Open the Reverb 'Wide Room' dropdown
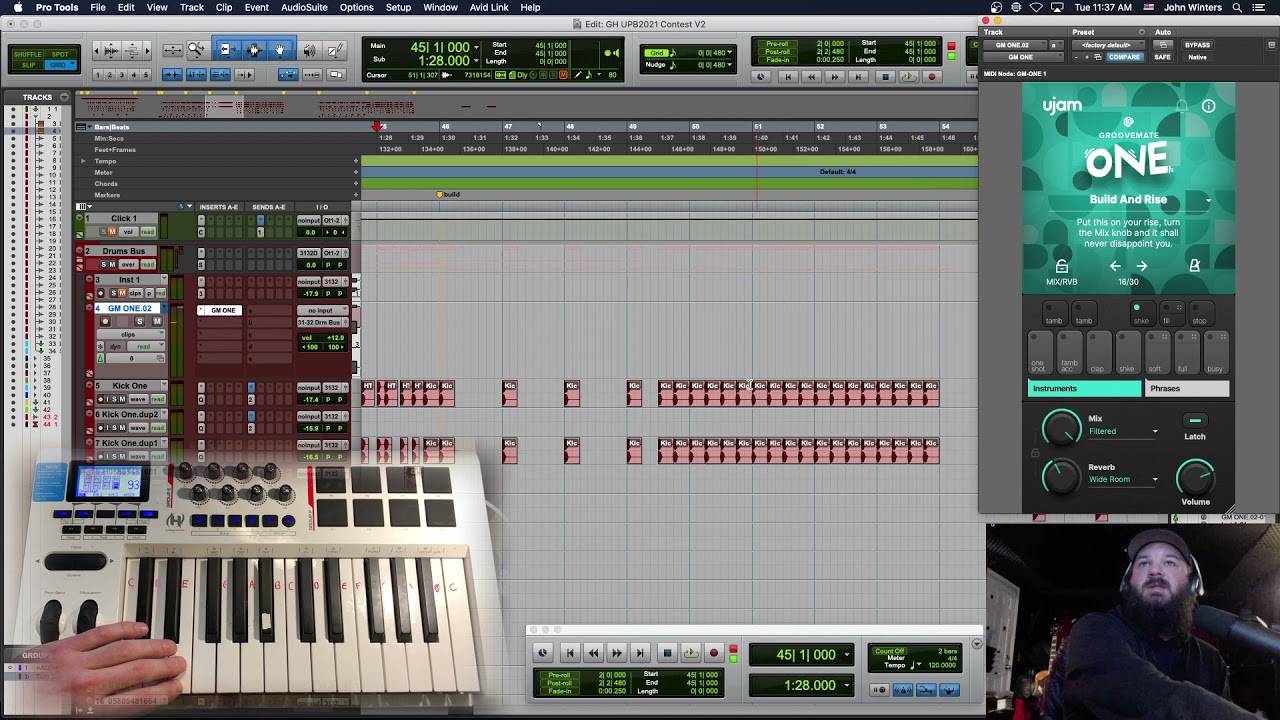The image size is (1280, 720). point(1155,480)
